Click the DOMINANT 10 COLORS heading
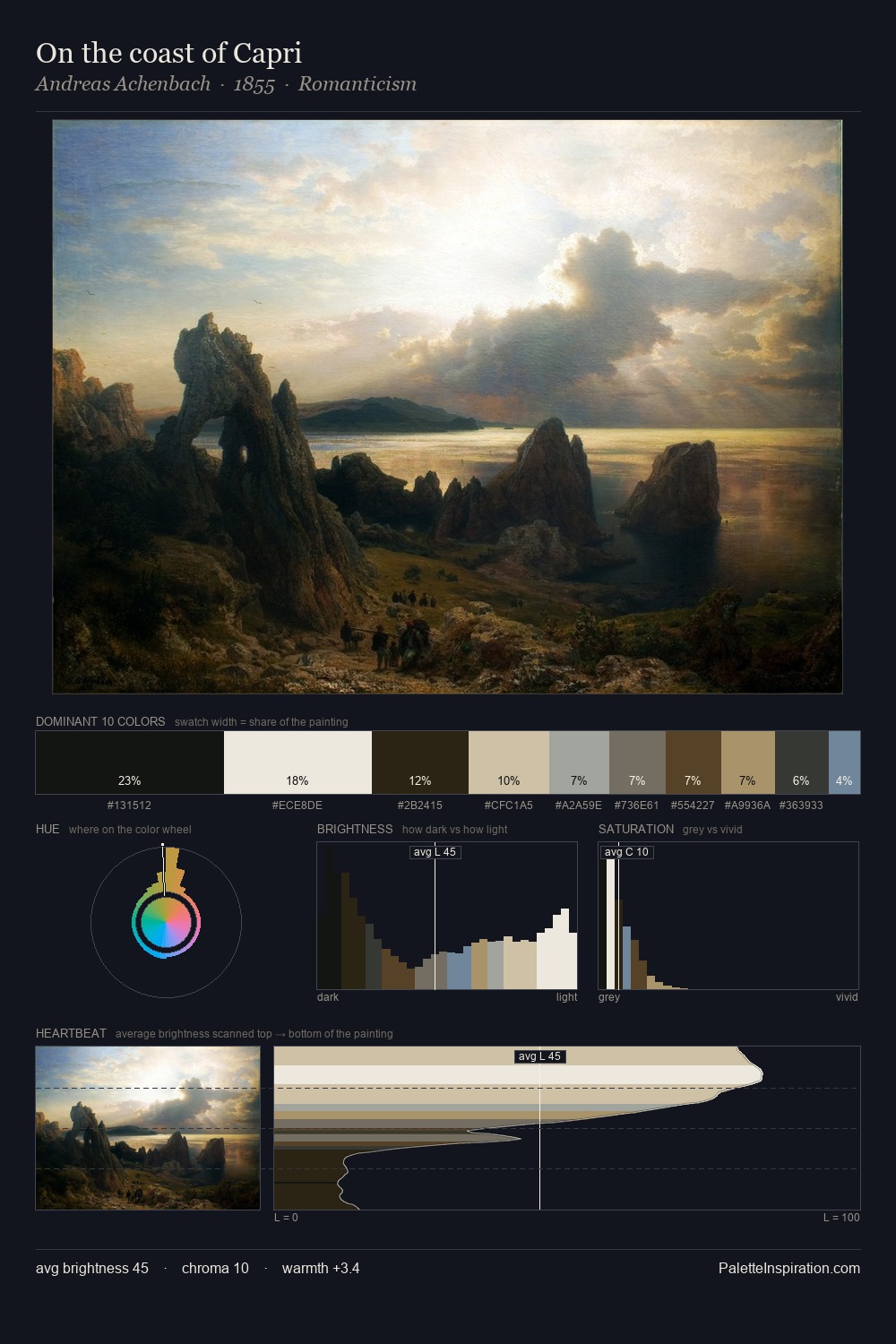 click(100, 721)
